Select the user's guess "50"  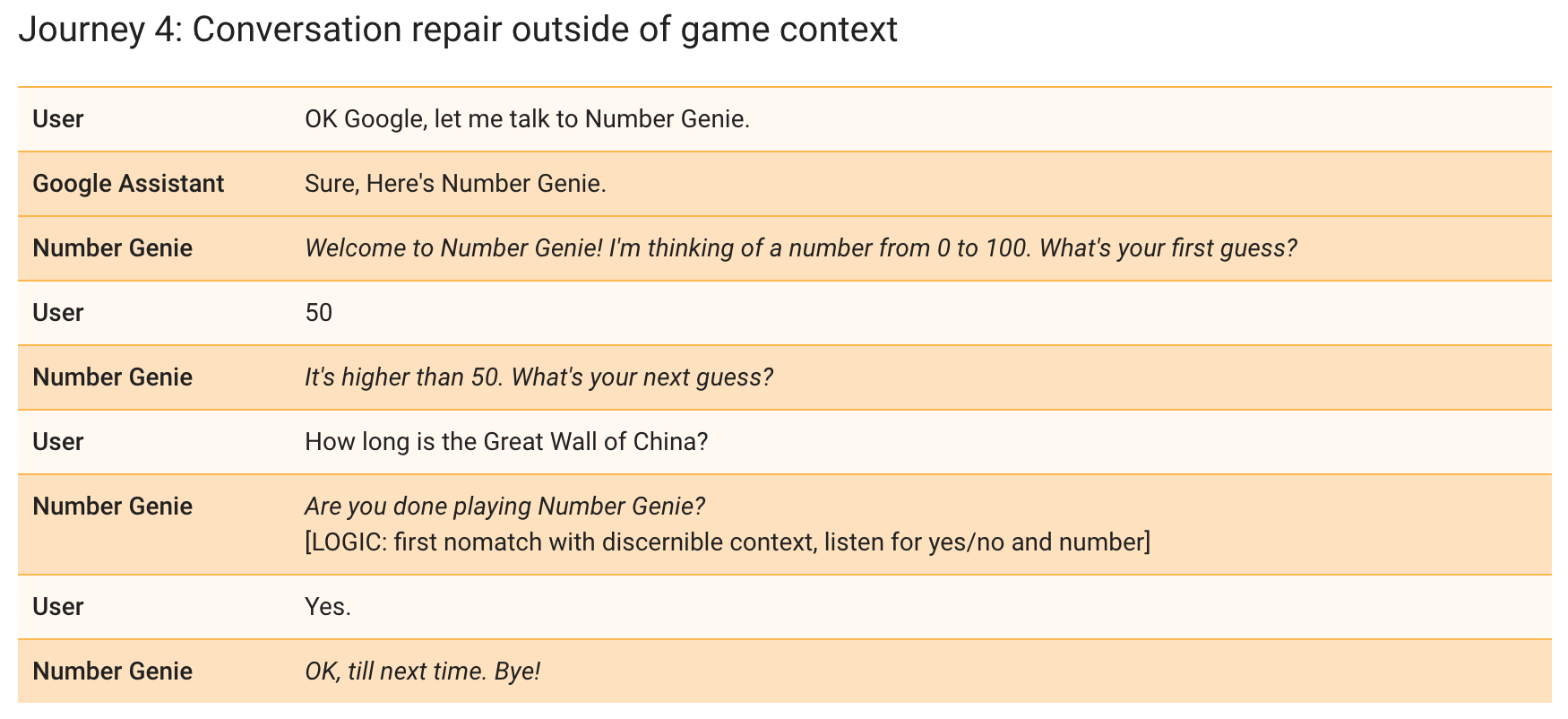pyautogui.click(x=318, y=313)
